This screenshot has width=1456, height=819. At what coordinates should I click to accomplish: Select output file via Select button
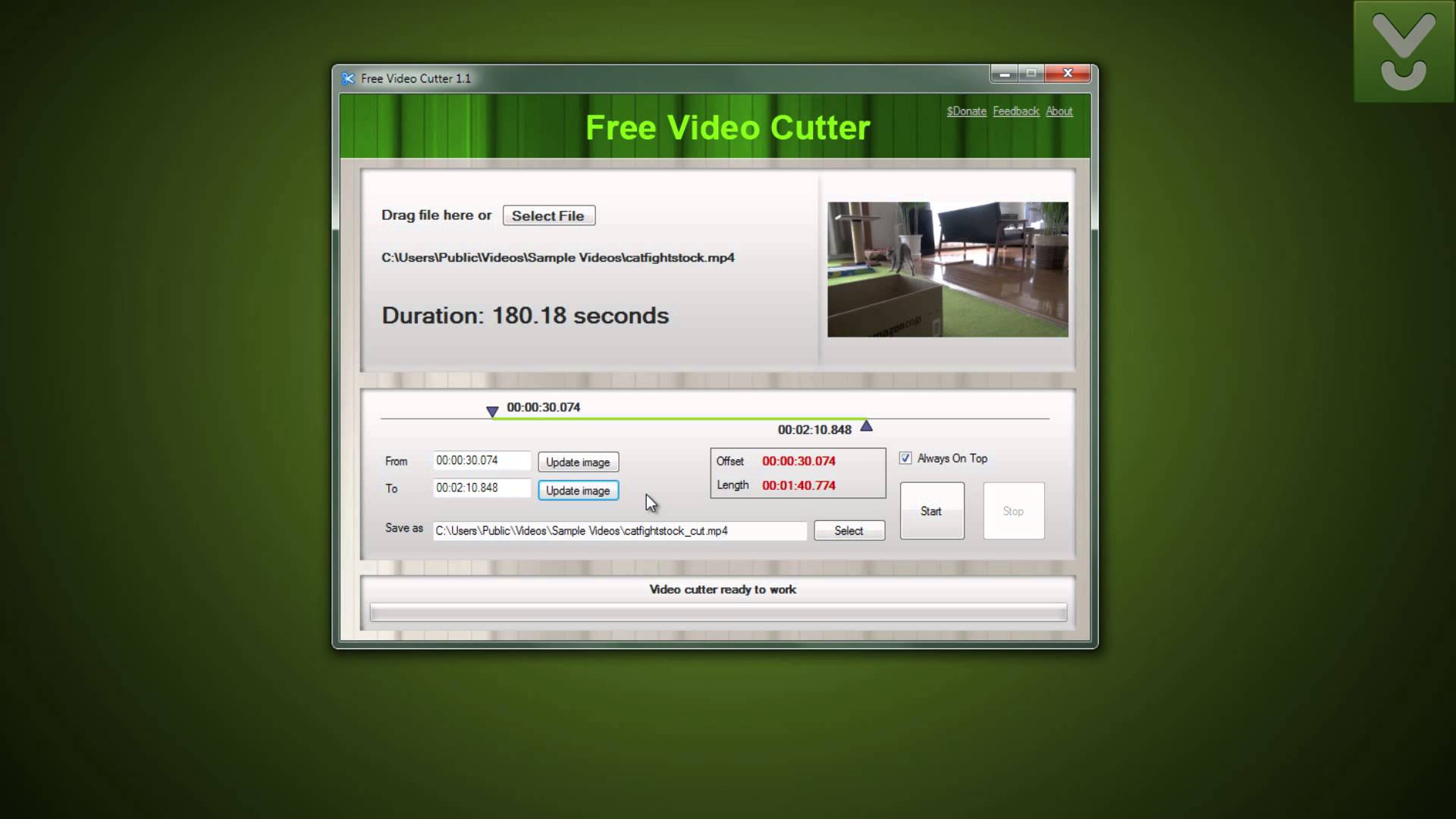[849, 530]
